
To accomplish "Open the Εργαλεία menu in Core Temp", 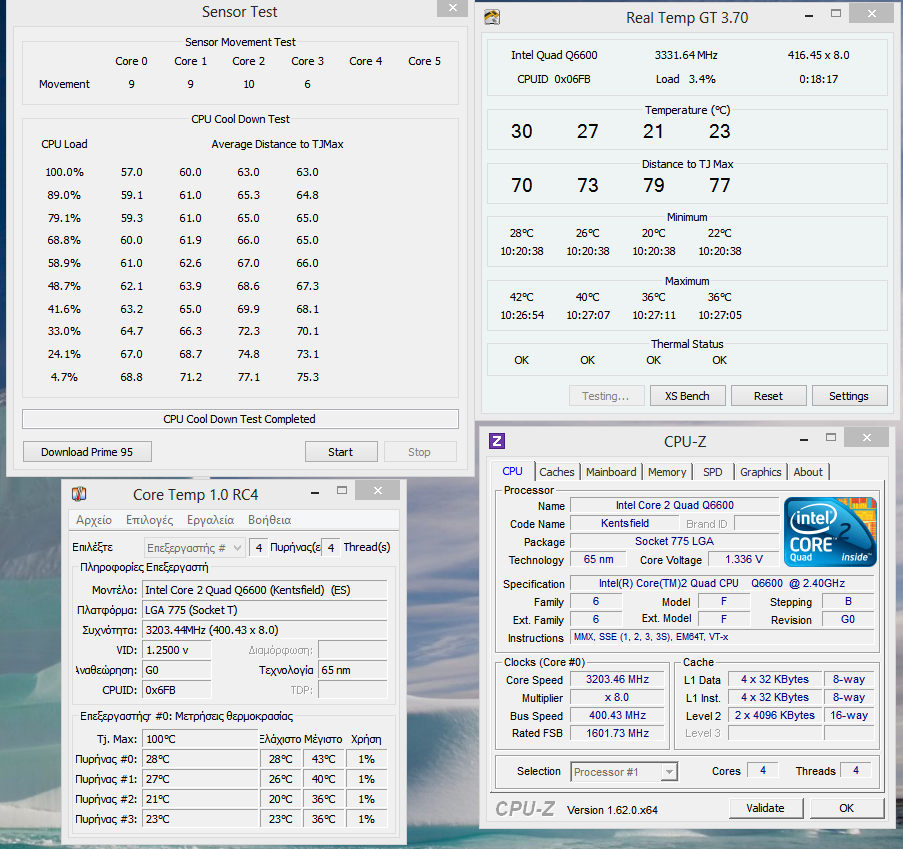I will (x=210, y=520).
